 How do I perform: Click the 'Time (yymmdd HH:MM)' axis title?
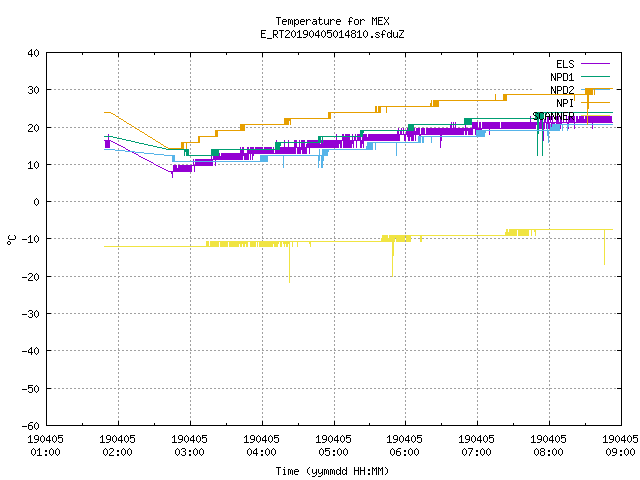(x=332, y=471)
